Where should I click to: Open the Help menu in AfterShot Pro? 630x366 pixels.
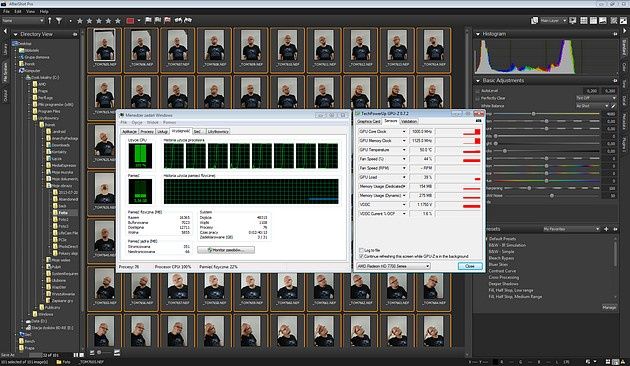[44, 11]
